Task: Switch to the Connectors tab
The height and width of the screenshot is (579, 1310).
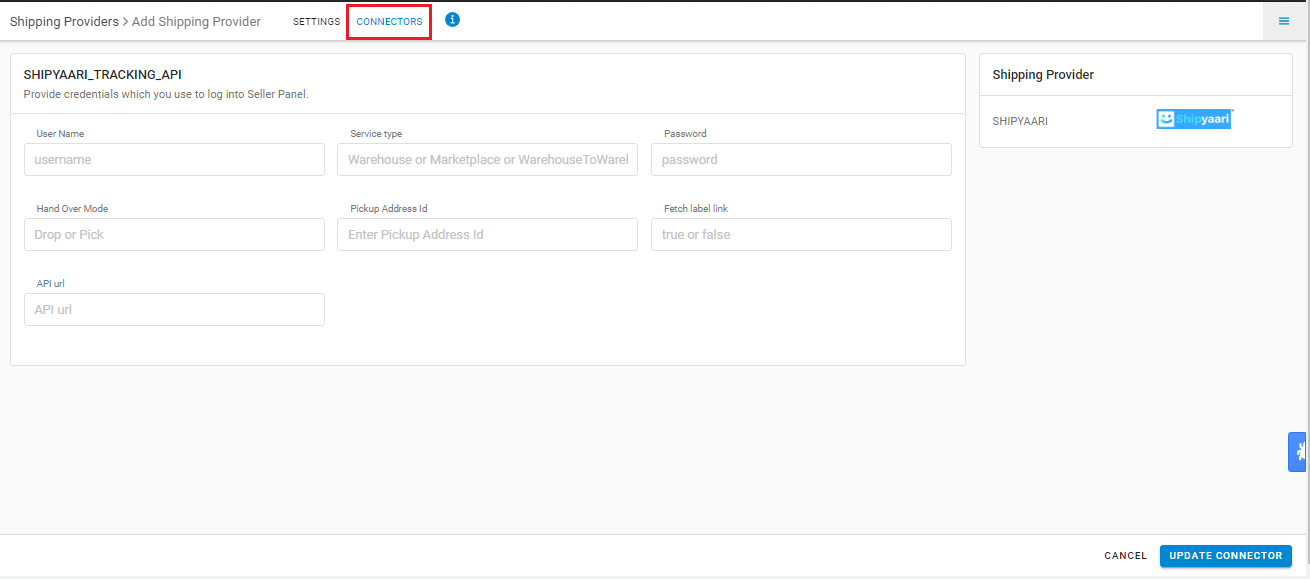Action: 389,22
